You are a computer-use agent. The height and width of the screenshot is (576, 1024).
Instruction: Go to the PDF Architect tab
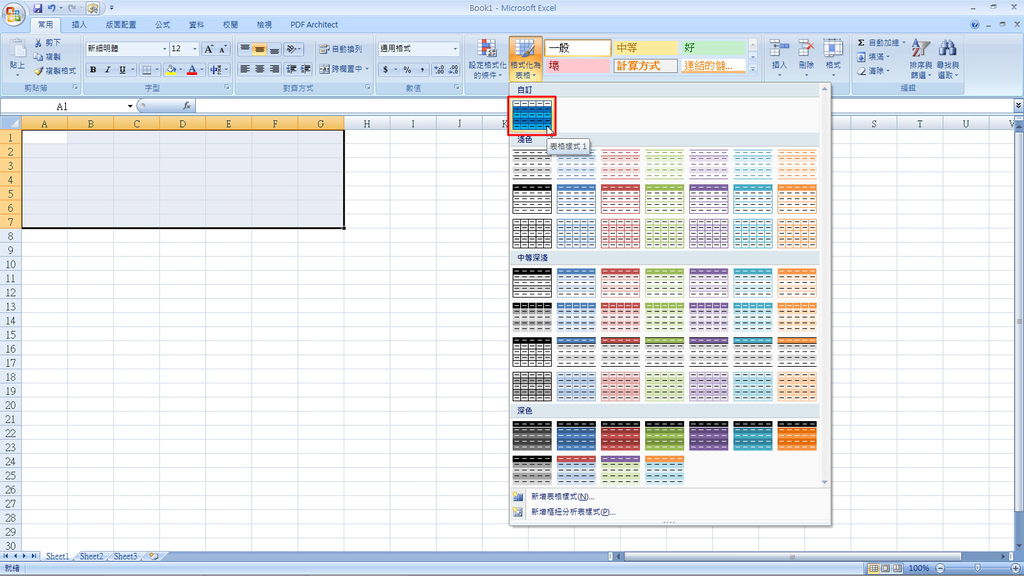coord(314,25)
